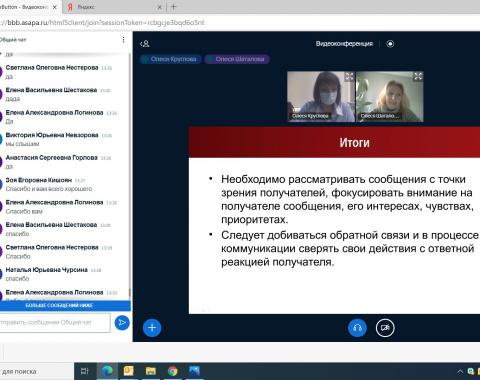
Task: Click the 'дада' message from Шестакова
Action: coord(13,99)
